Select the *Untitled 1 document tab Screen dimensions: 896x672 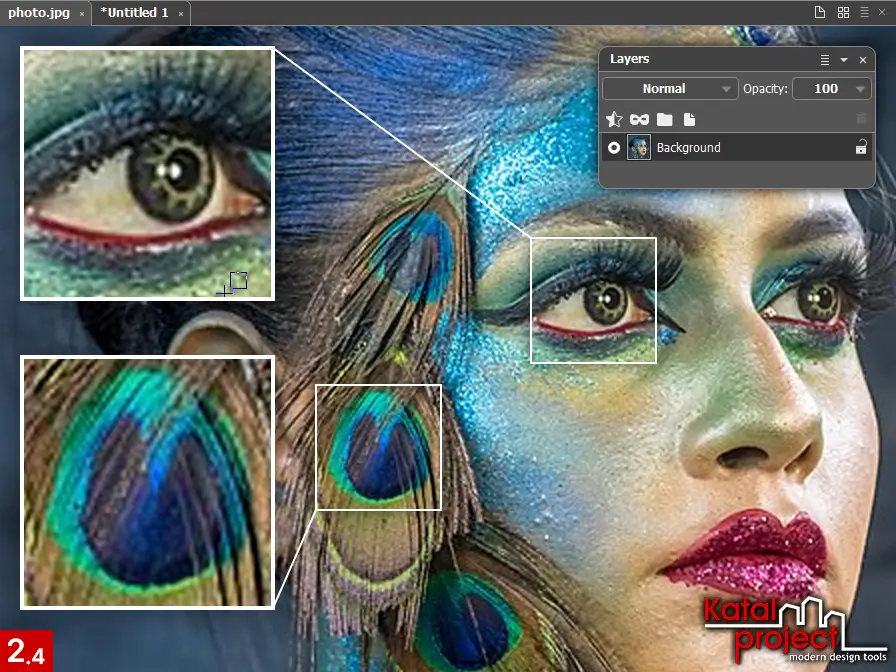click(133, 13)
